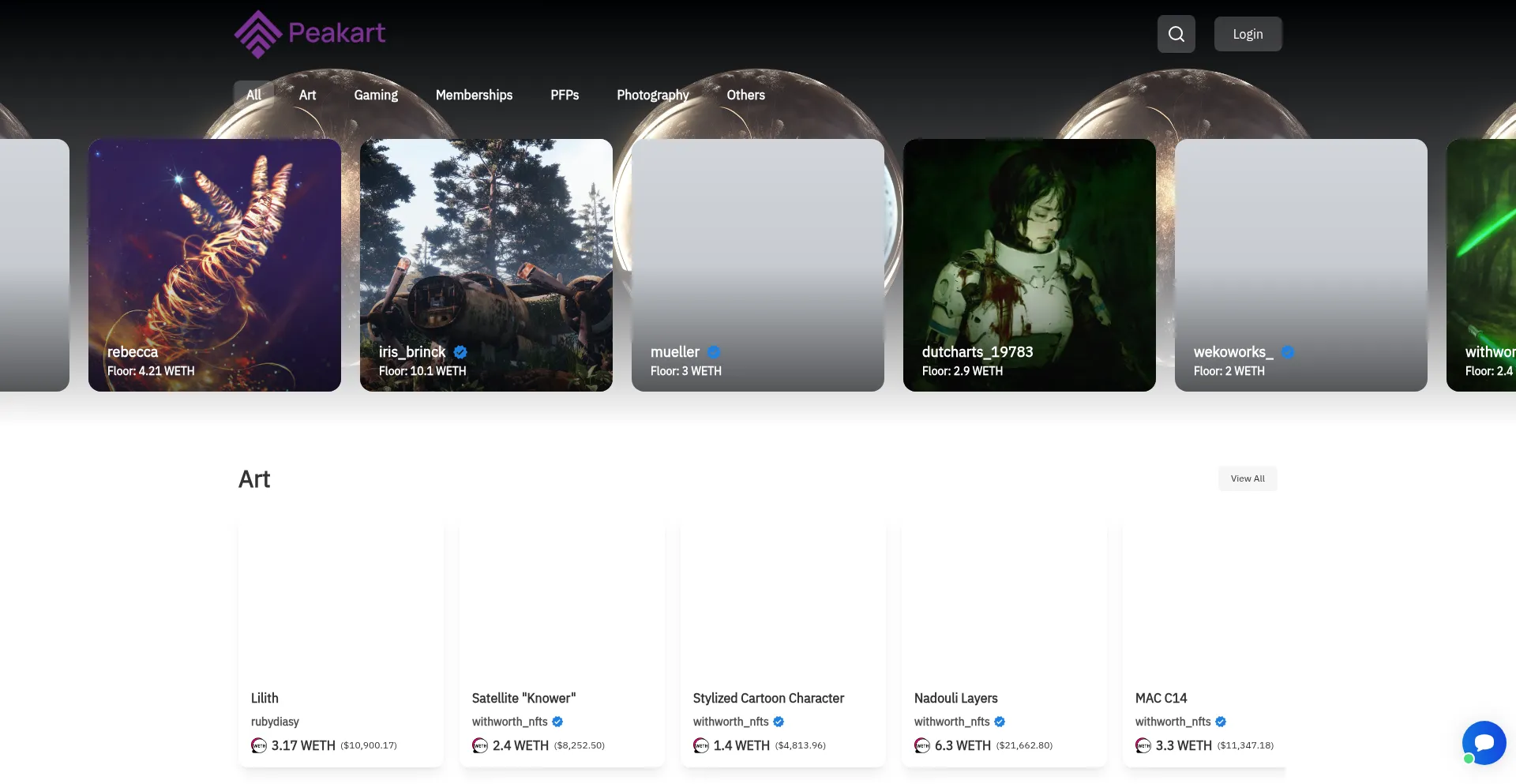The height and width of the screenshot is (784, 1516).
Task: Open the chat support bubble
Action: coord(1484,743)
